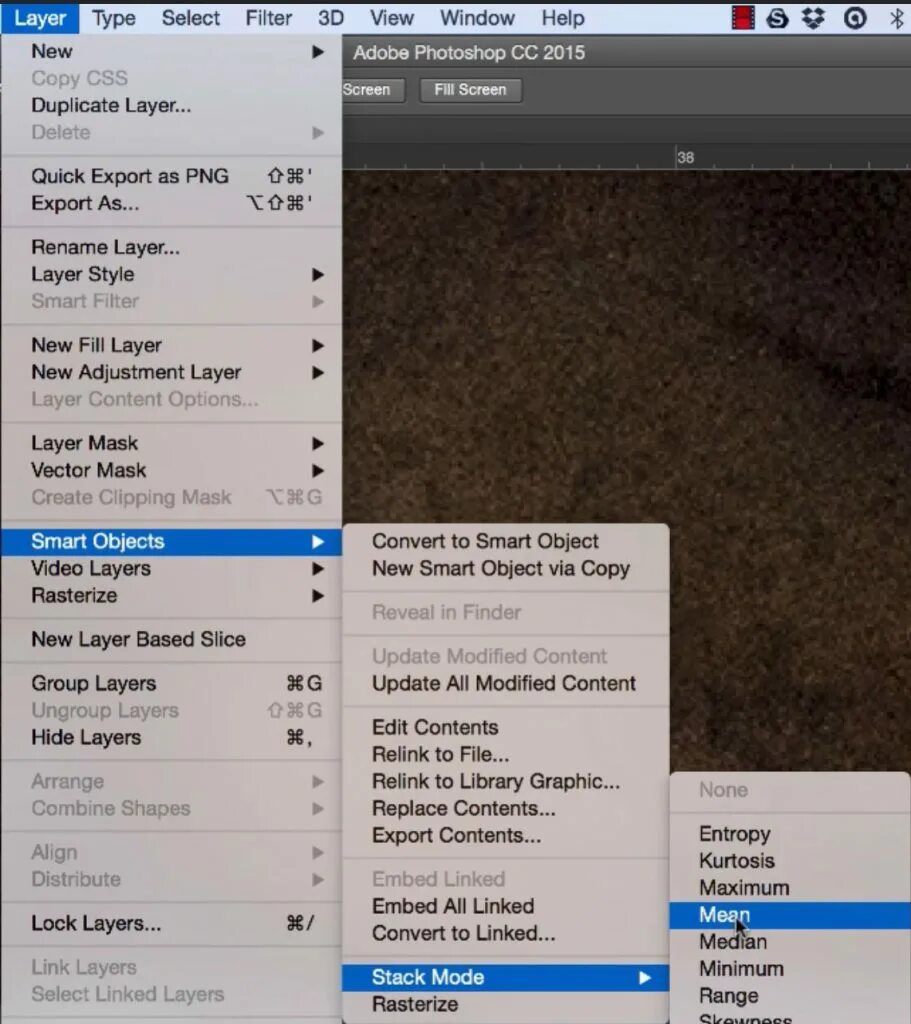Open the Type menu
Screen dimensions: 911x1024
point(114,18)
